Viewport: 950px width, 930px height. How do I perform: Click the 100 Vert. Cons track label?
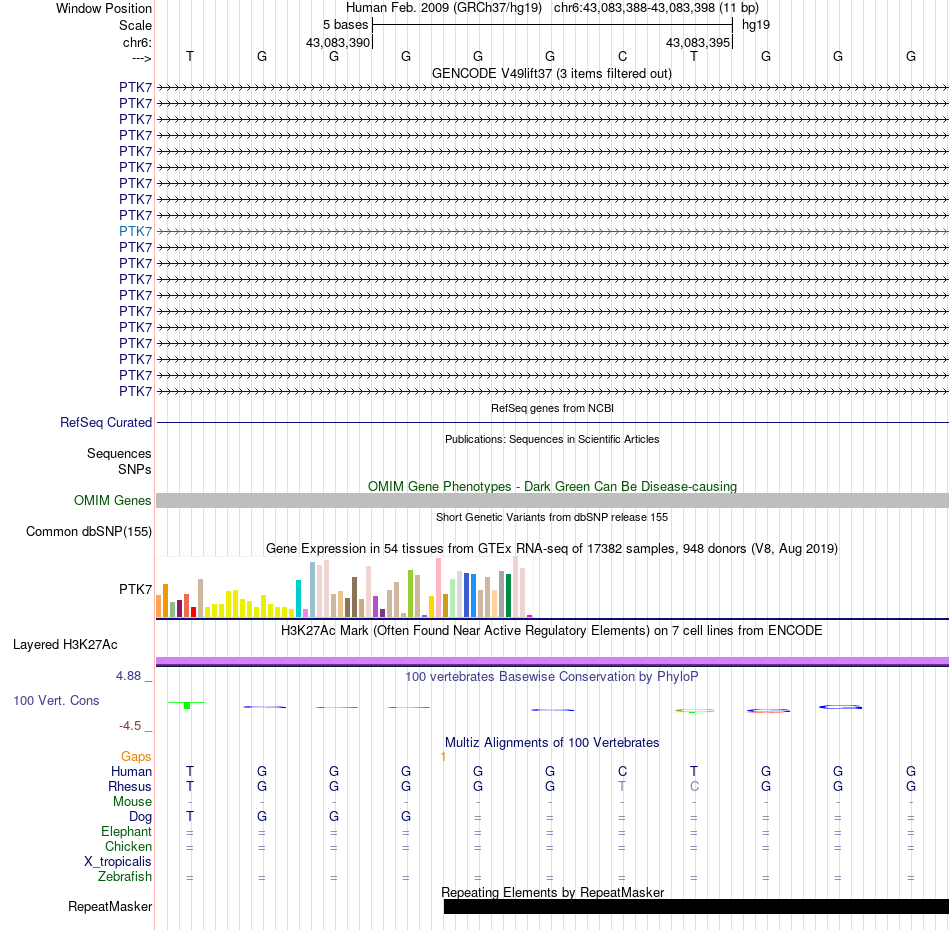click(x=56, y=700)
